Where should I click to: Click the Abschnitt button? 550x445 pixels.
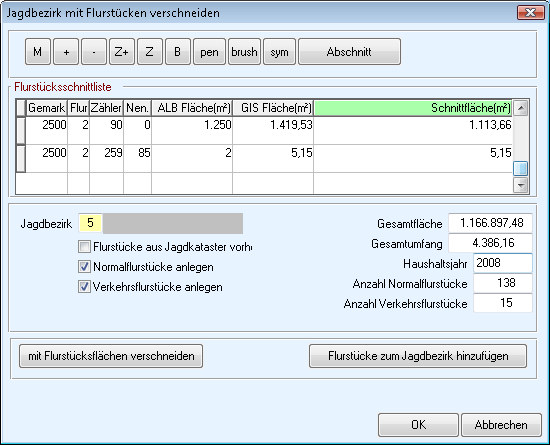coord(349,52)
